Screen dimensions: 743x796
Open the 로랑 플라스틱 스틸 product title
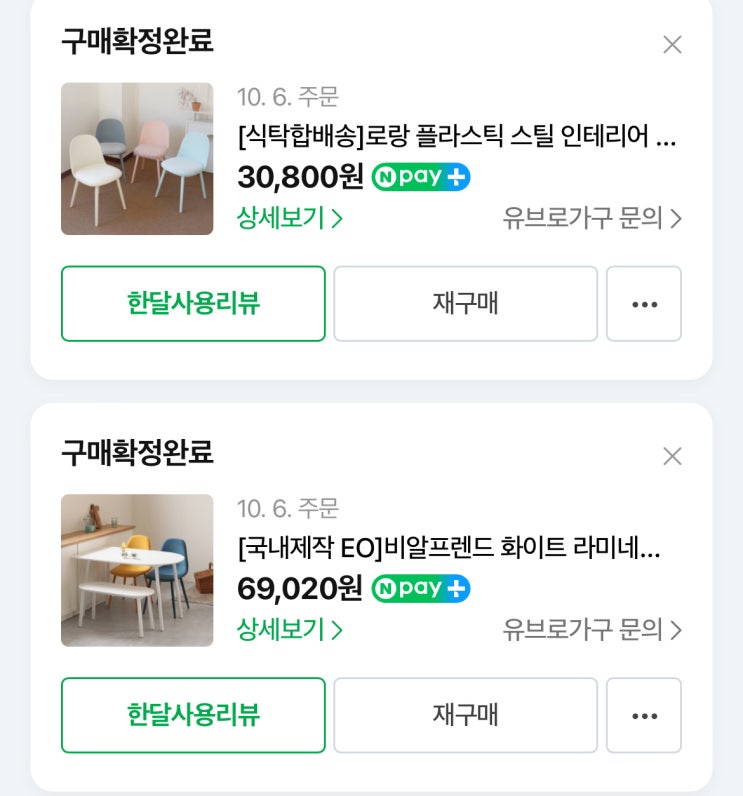tap(457, 135)
